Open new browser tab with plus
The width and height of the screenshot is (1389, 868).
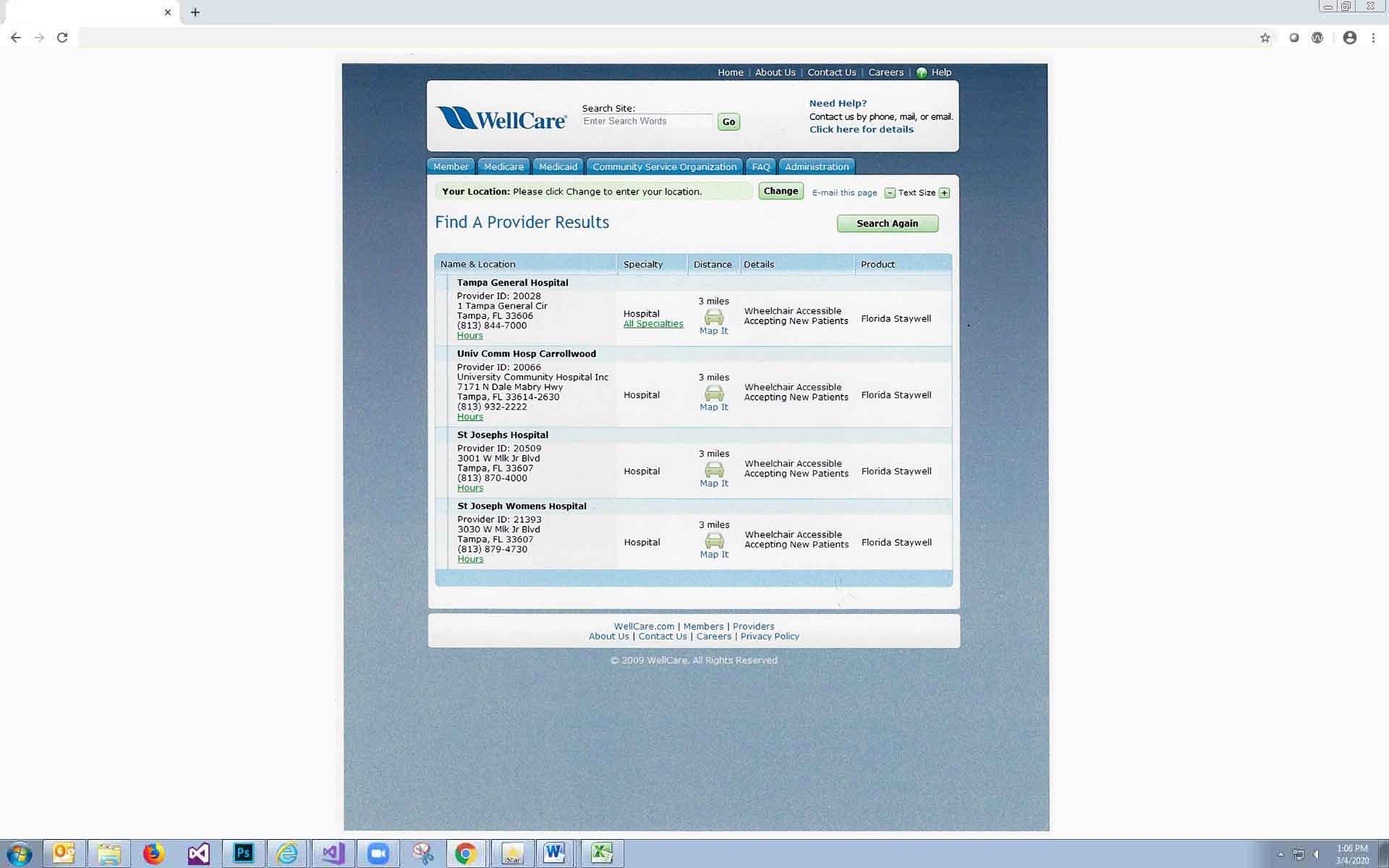point(195,12)
